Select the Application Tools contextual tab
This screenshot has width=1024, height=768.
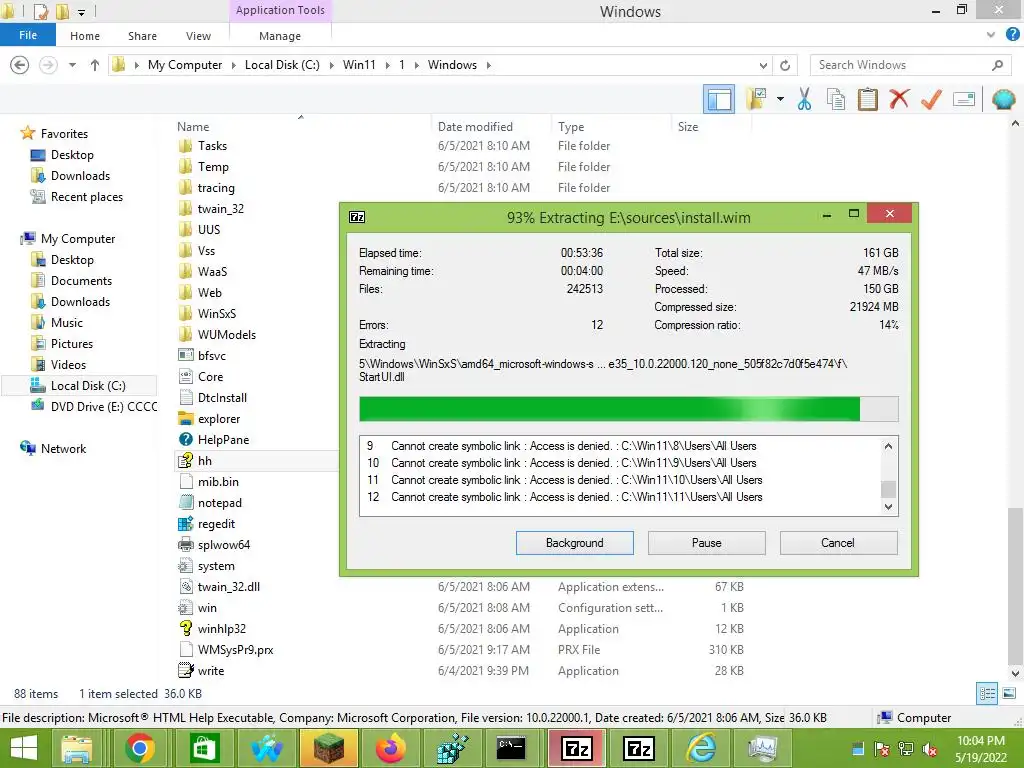(280, 10)
